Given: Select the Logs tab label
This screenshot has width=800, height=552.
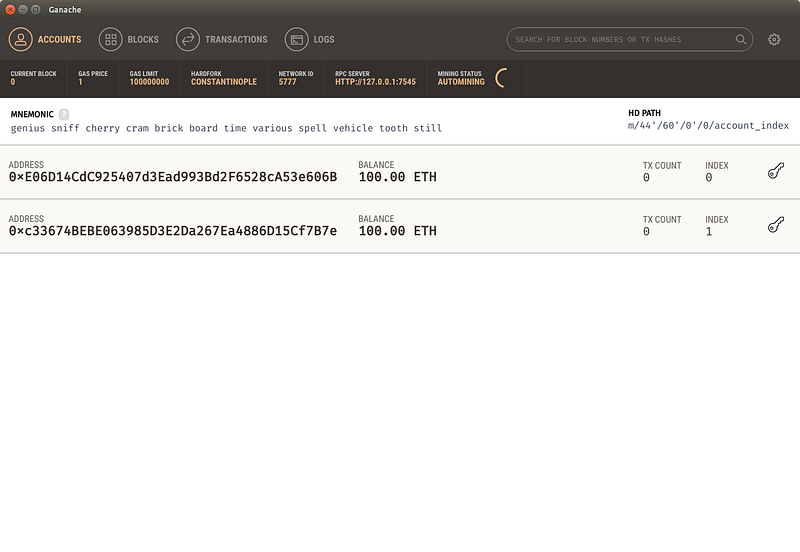Looking at the screenshot, I should pyautogui.click(x=323, y=40).
